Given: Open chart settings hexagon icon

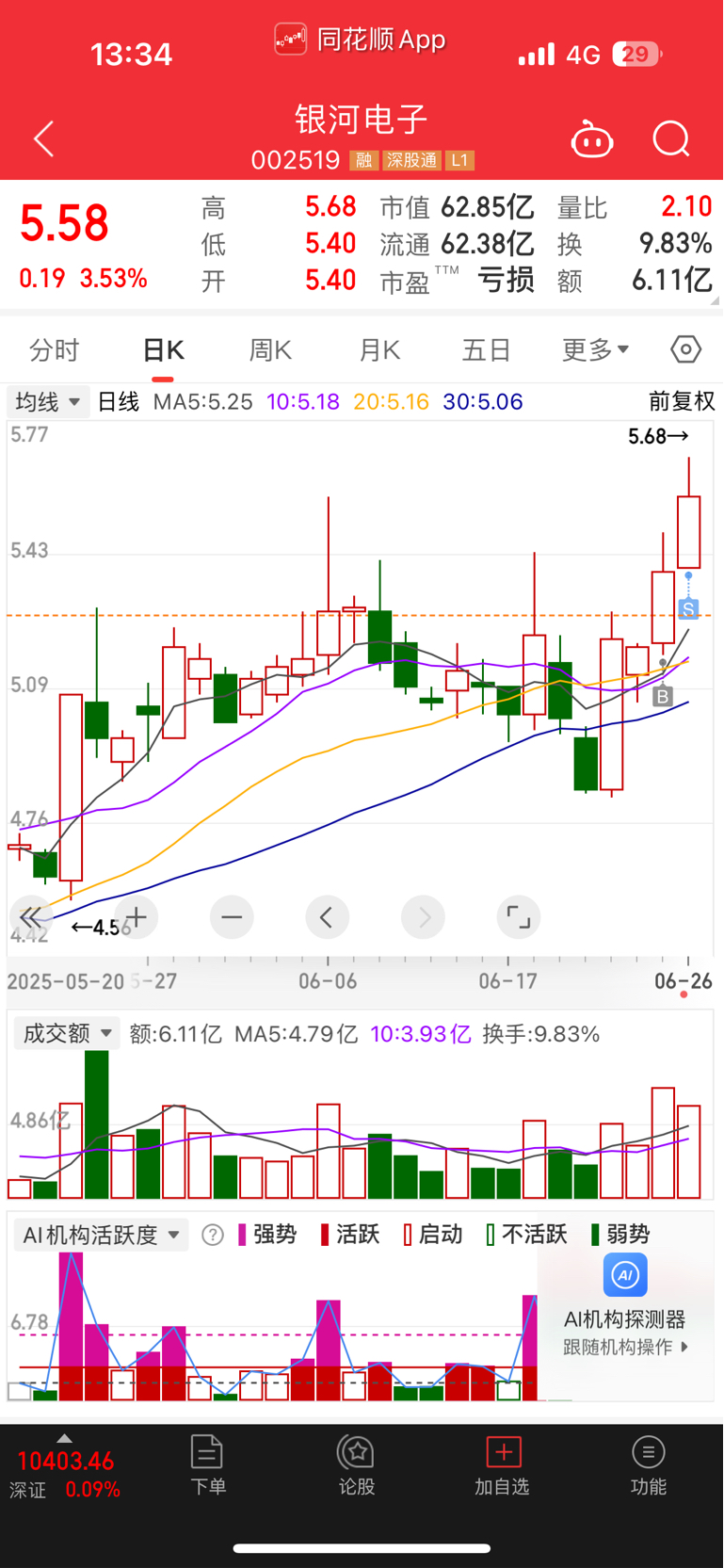Looking at the screenshot, I should (686, 350).
